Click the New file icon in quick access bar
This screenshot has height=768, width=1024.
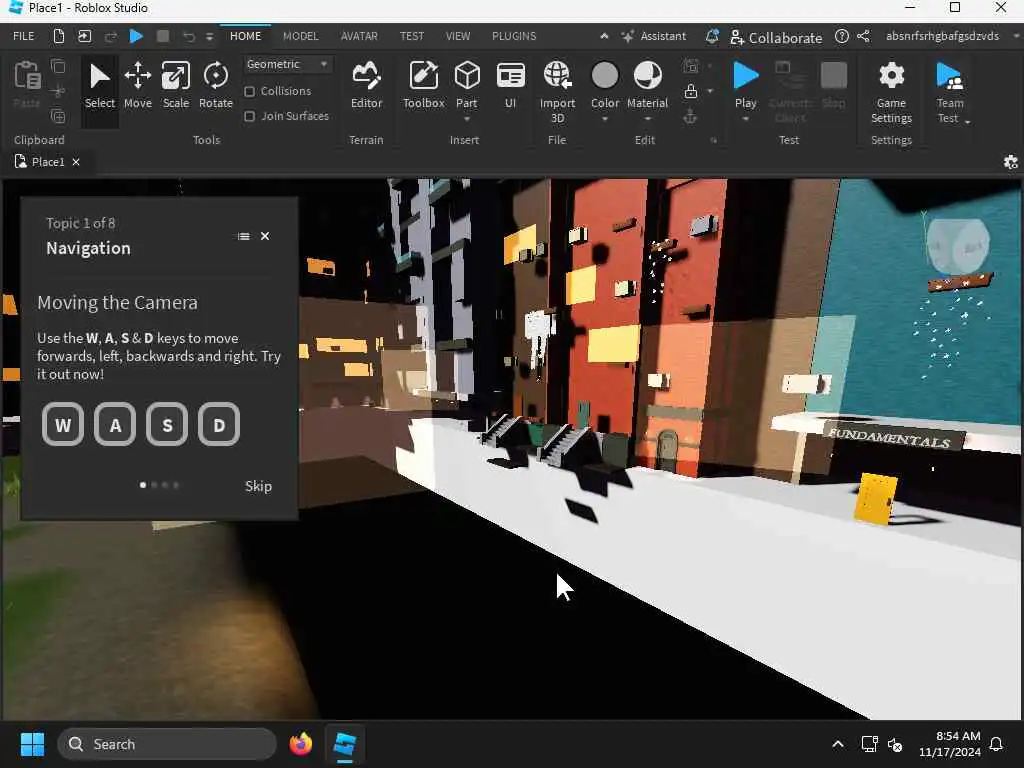point(59,36)
